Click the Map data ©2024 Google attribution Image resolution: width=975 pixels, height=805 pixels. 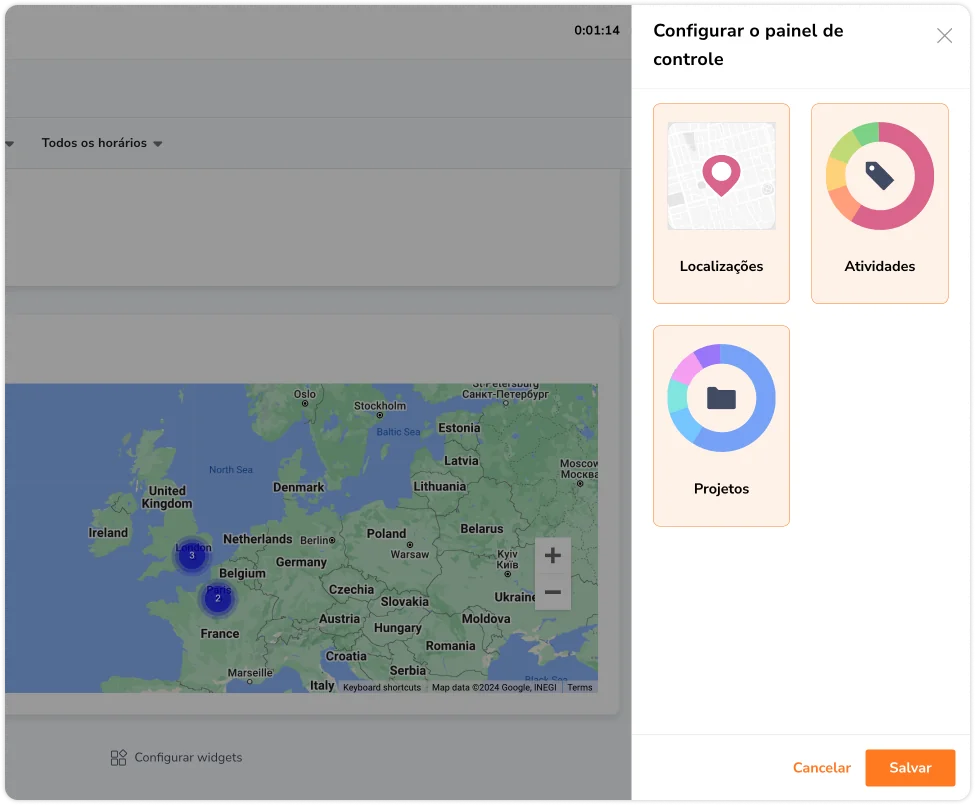(494, 688)
